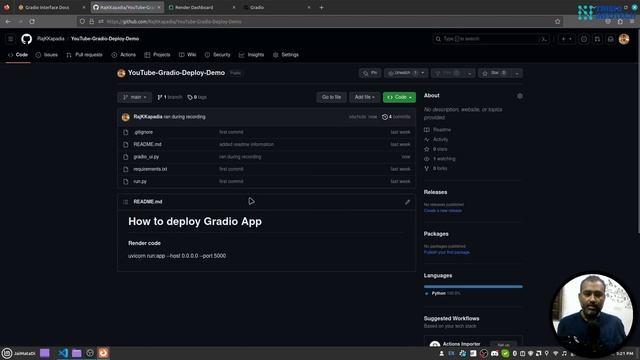
Task: Open README.md file in file list
Action: [x=147, y=144]
